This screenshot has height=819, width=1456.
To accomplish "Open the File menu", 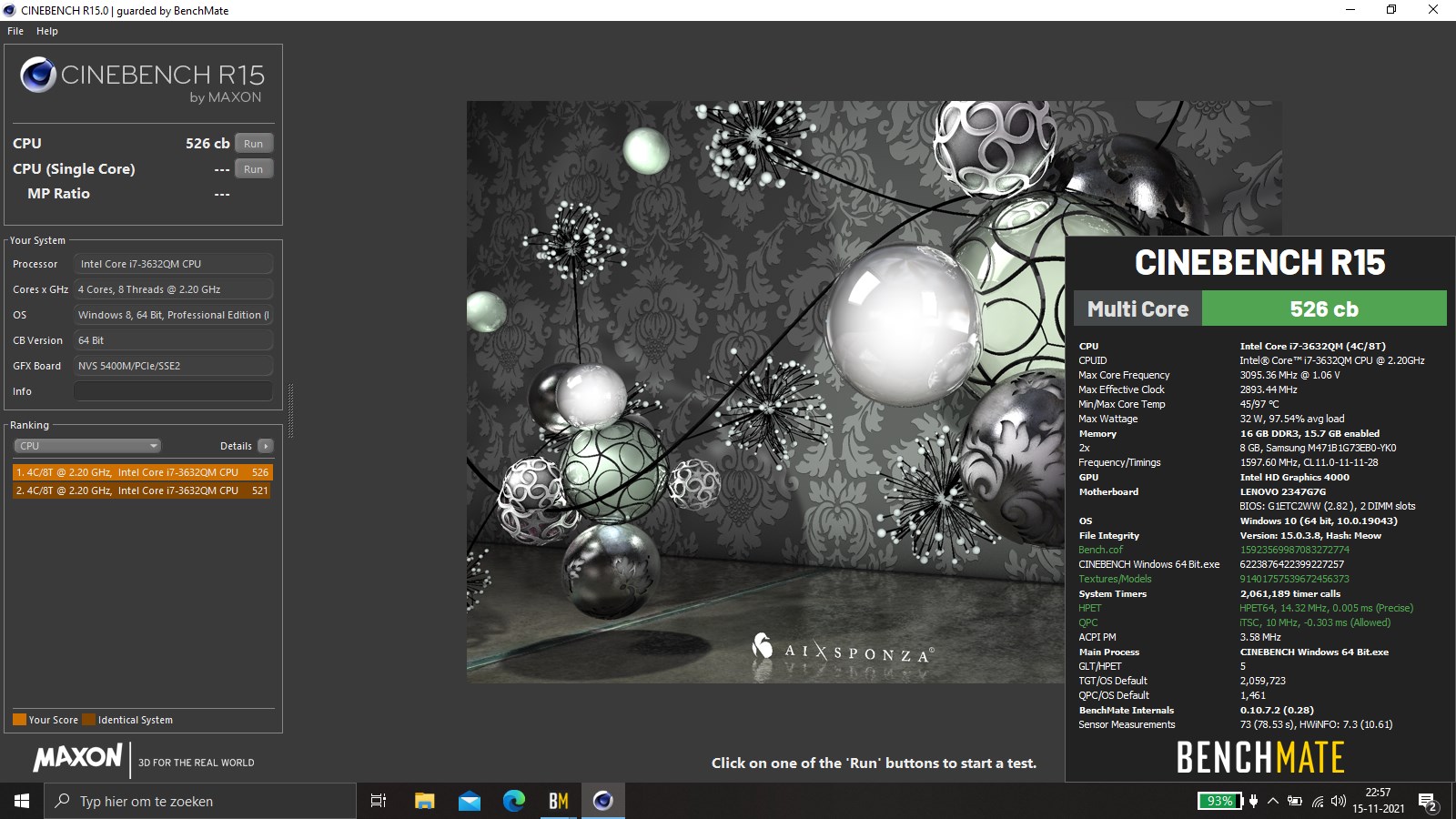I will [x=15, y=31].
